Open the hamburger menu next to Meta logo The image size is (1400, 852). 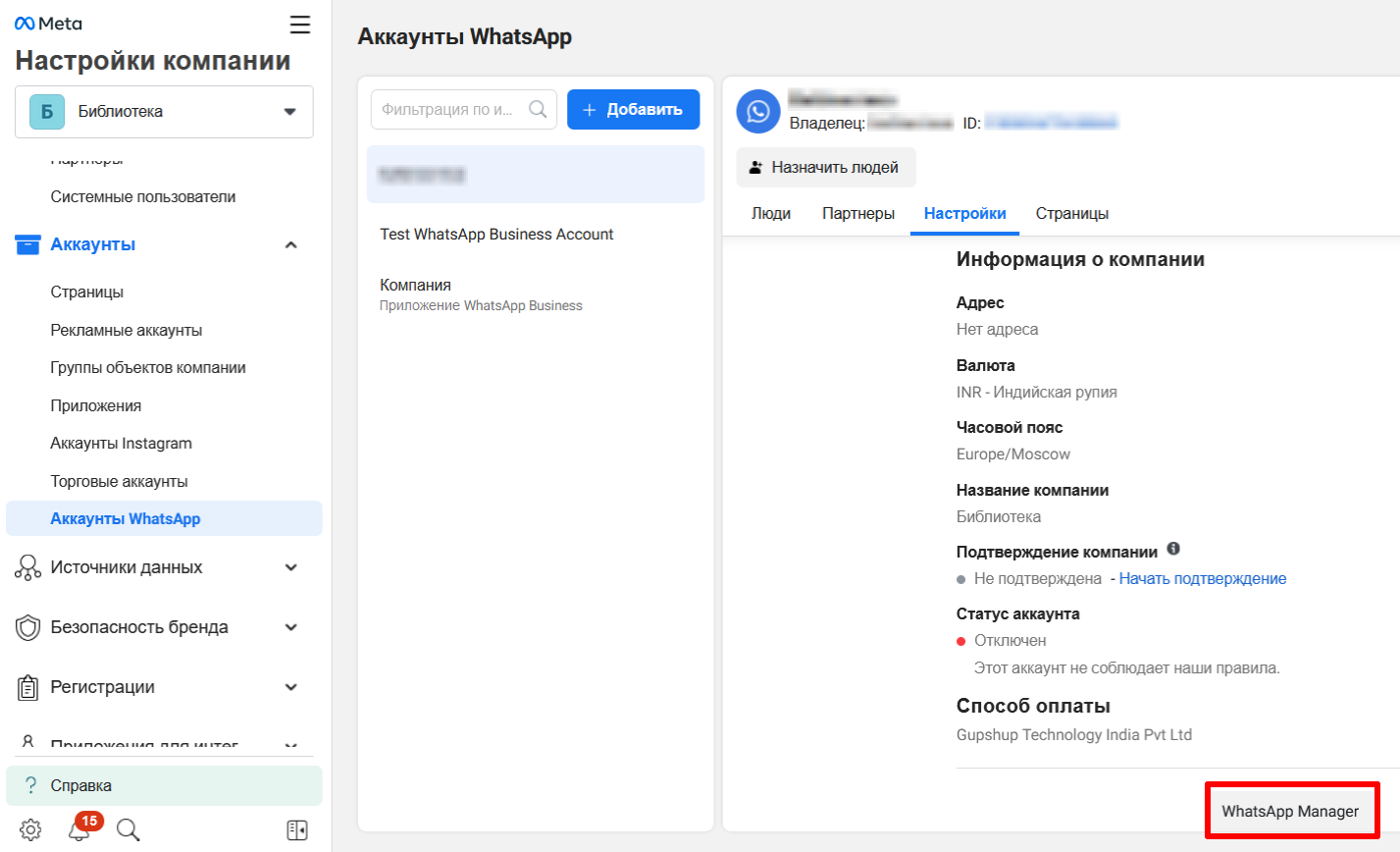(299, 25)
